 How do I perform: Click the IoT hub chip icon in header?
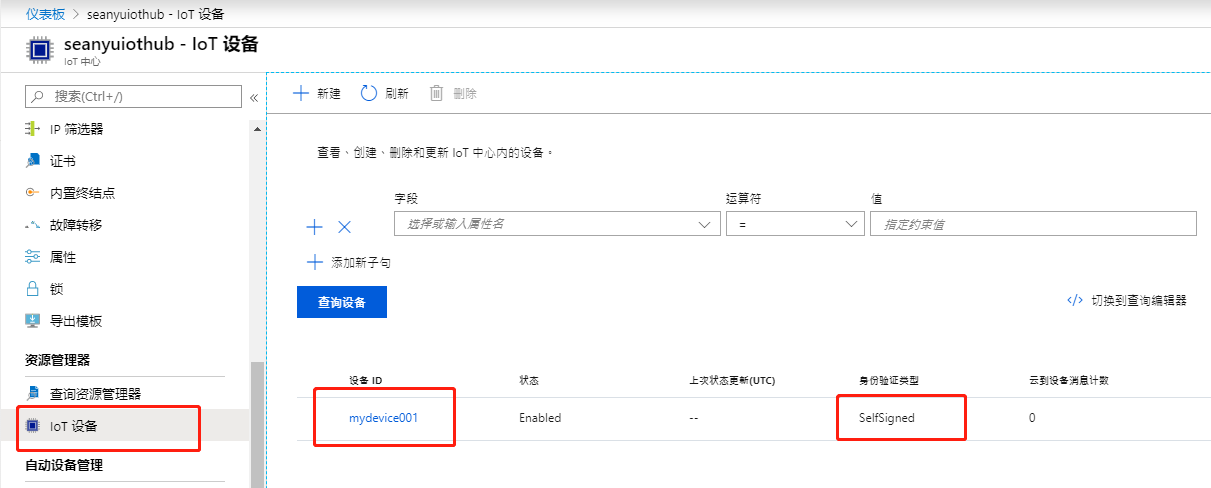point(39,50)
